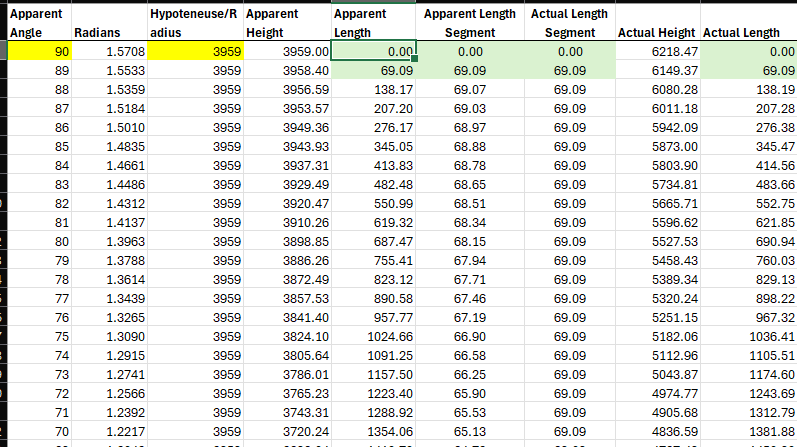Select Radians value 1.5010
The width and height of the screenshot is (797, 447).
pyautogui.click(x=109, y=127)
